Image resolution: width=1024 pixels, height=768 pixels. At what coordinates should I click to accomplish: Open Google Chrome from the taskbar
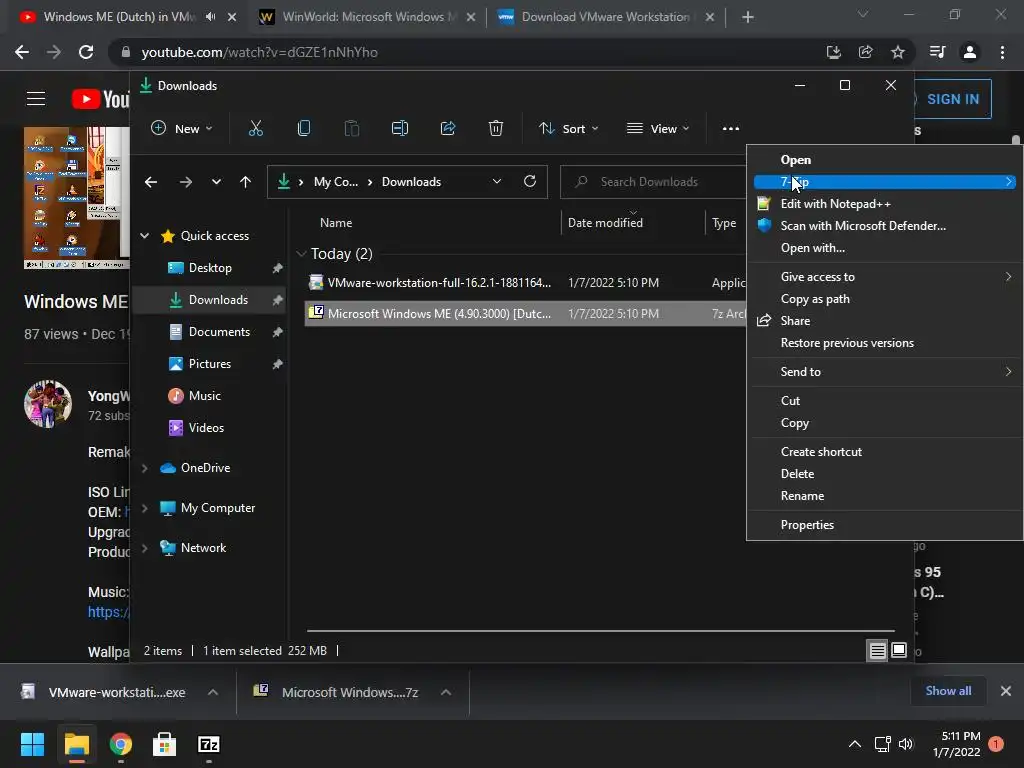[121, 744]
